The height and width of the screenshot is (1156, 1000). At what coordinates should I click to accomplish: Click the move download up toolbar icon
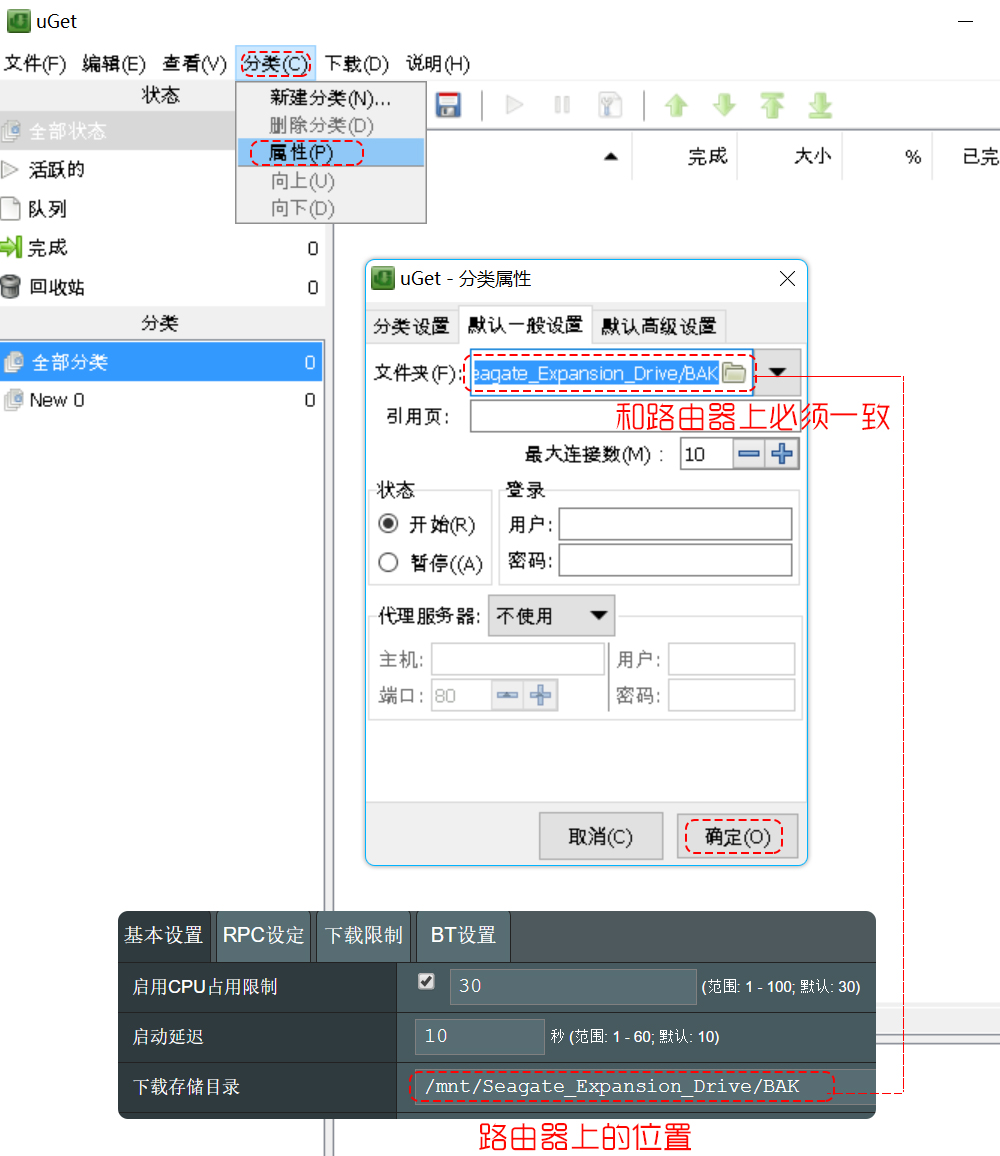click(676, 105)
